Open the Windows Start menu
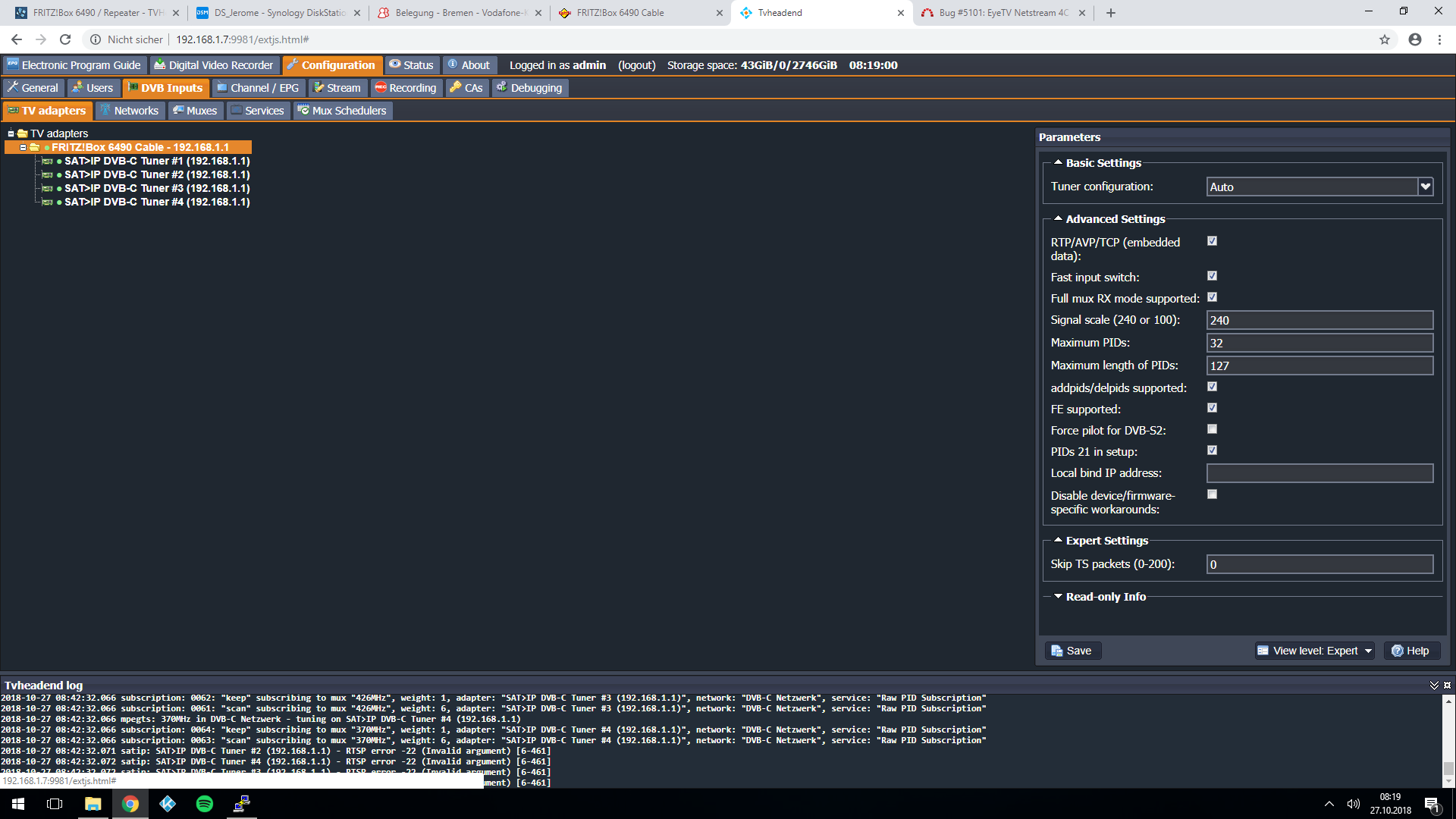Screen dimensions: 1456x819 point(18,804)
